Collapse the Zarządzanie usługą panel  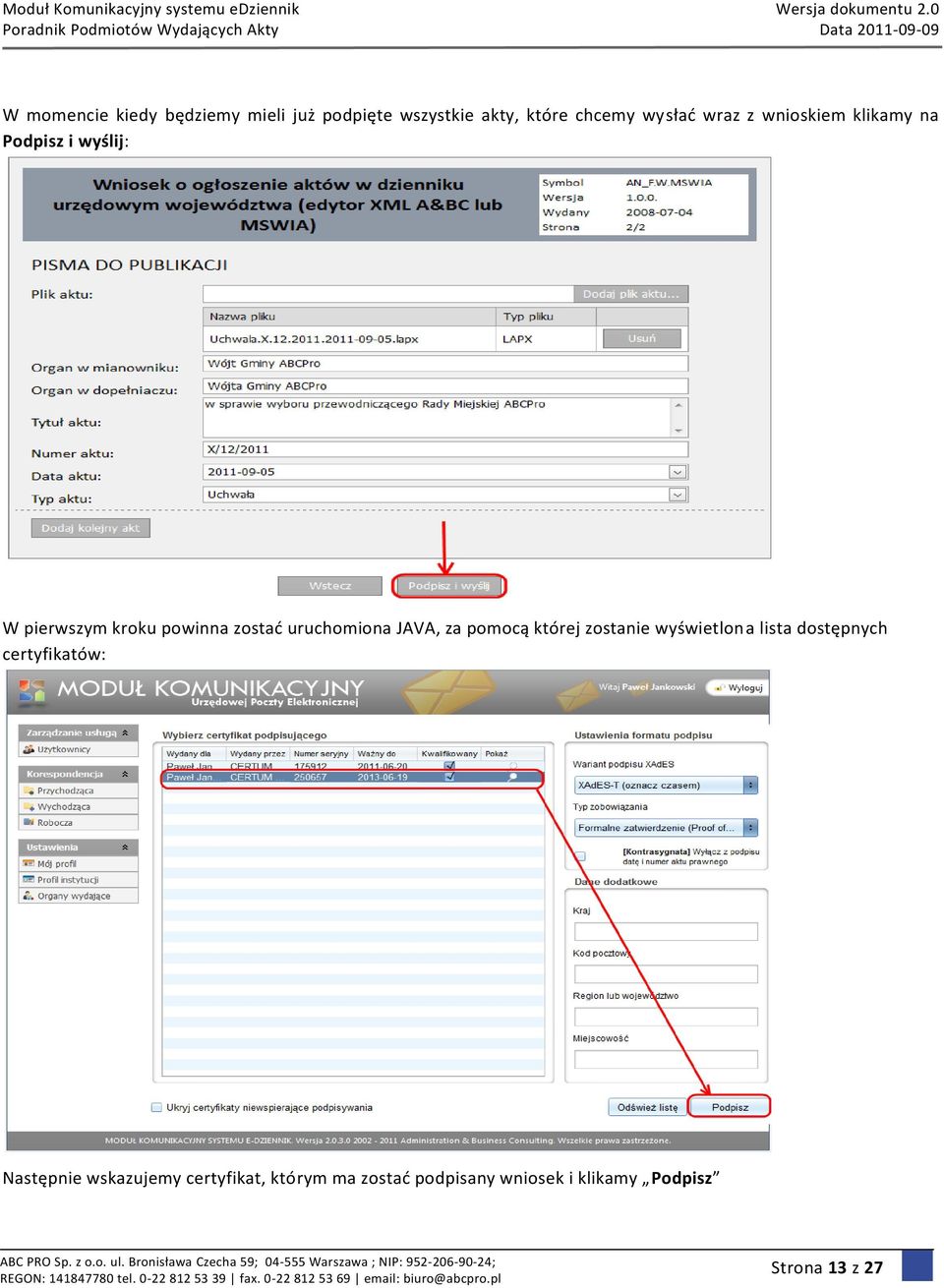click(x=125, y=732)
